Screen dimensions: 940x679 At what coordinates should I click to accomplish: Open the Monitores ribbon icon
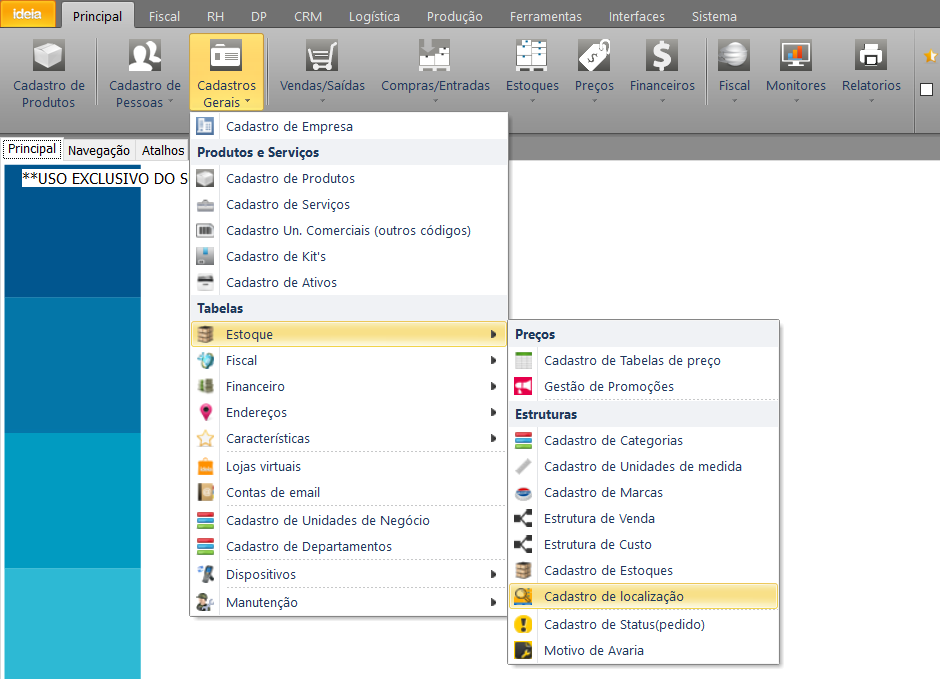pos(796,58)
